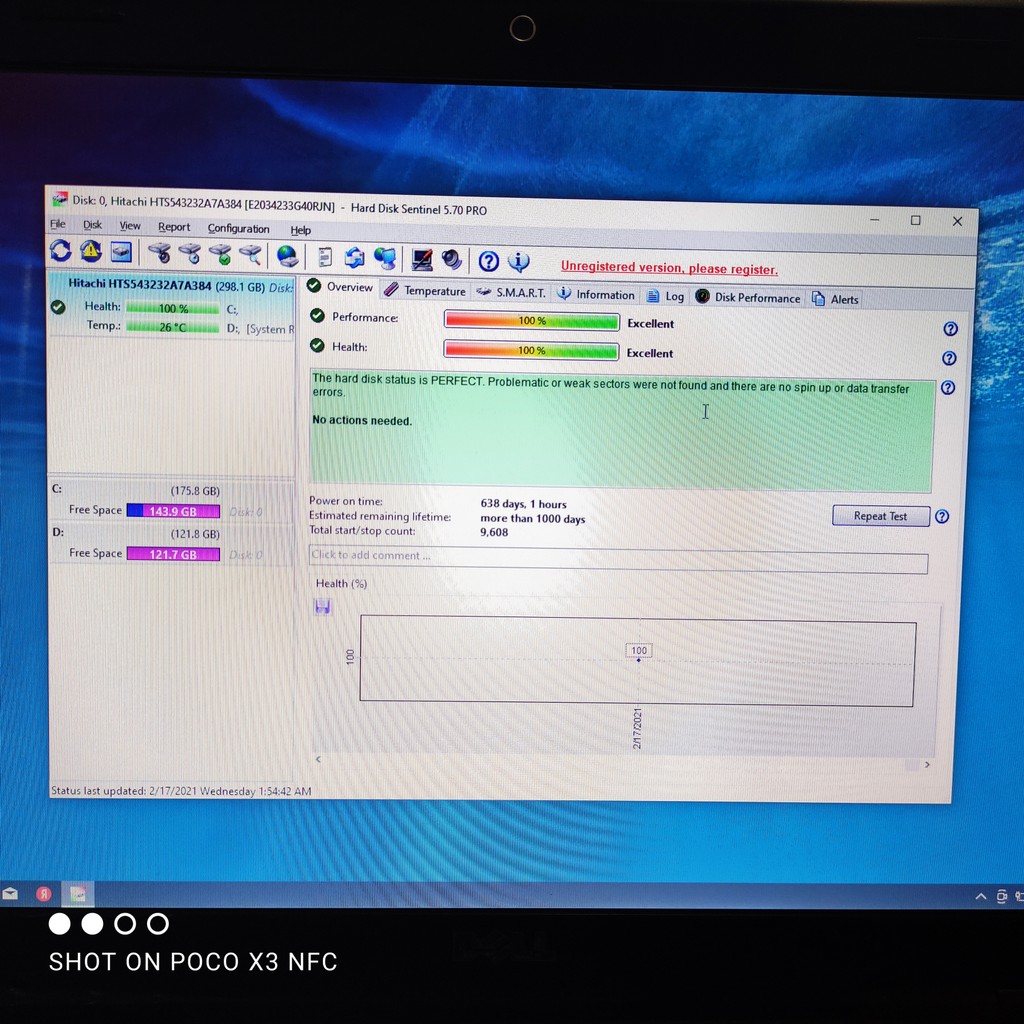Screen dimensions: 1024x1024
Task: Click the Total start/stop count value 9,608
Action: pos(494,532)
